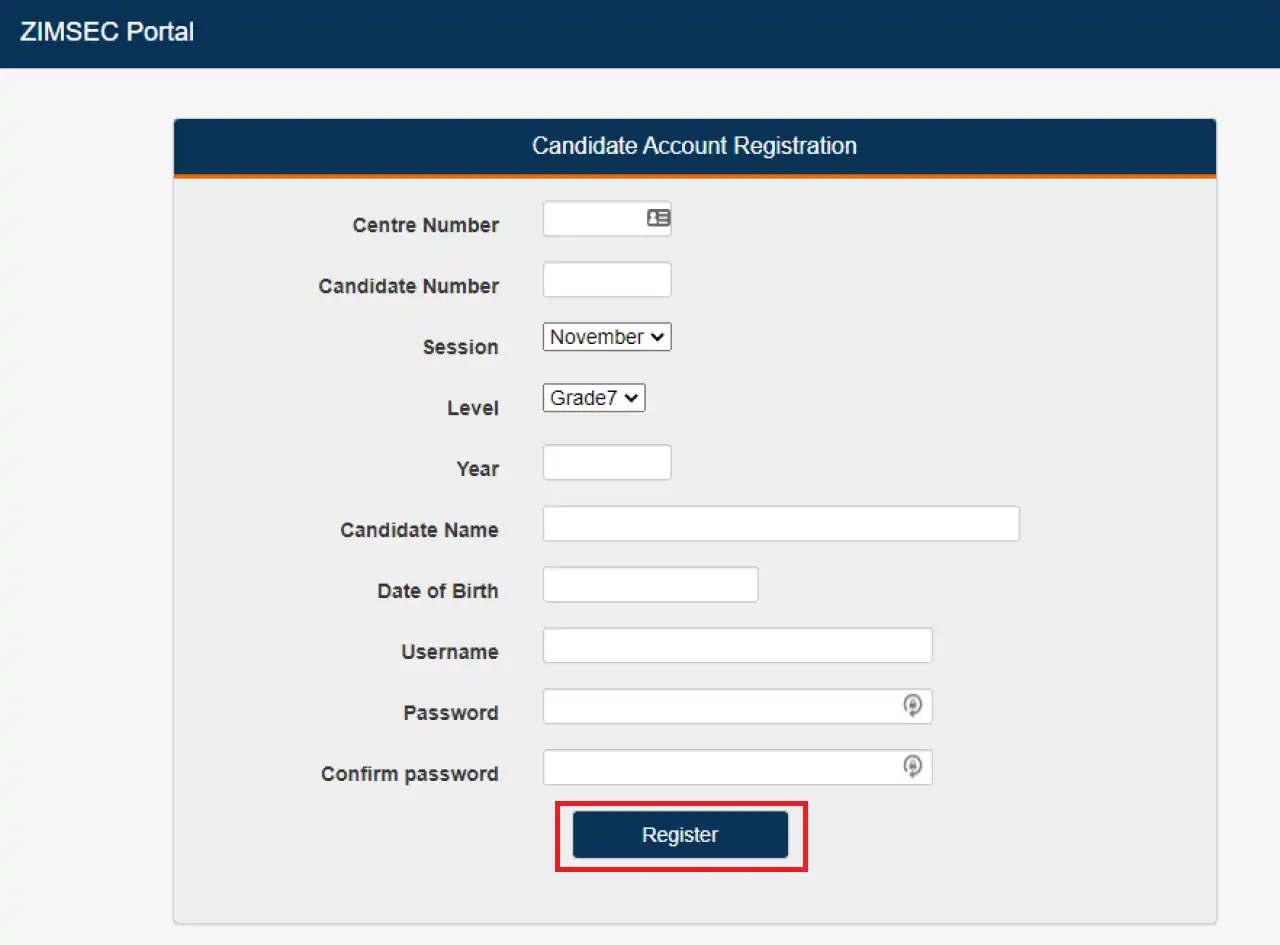Click the Candidate Account Registration header
This screenshot has width=1280, height=945.
click(694, 146)
